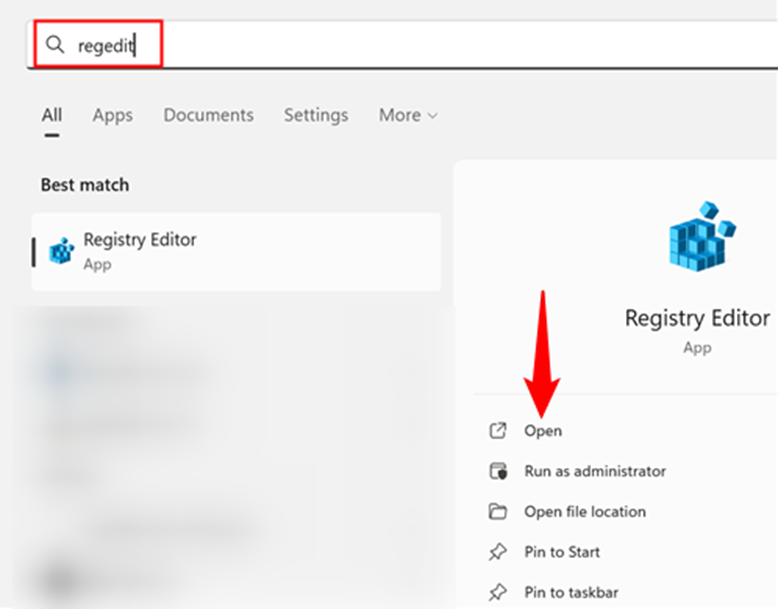Switch to the Apps tab

[113, 115]
